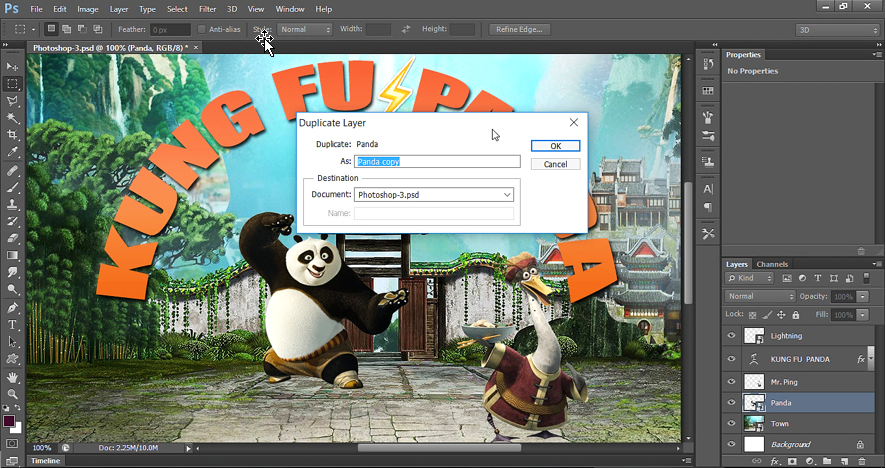Select the Zoom tool in toolbox

coord(12,394)
